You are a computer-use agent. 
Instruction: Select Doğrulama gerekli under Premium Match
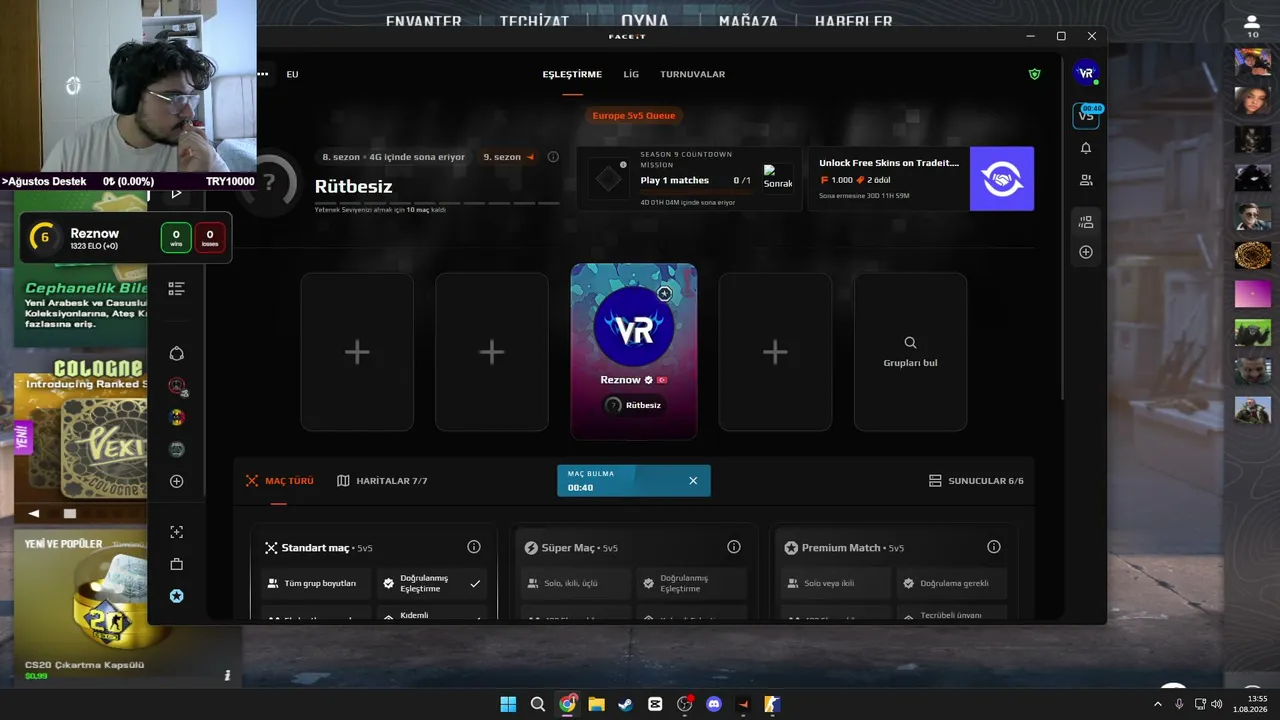tap(952, 583)
